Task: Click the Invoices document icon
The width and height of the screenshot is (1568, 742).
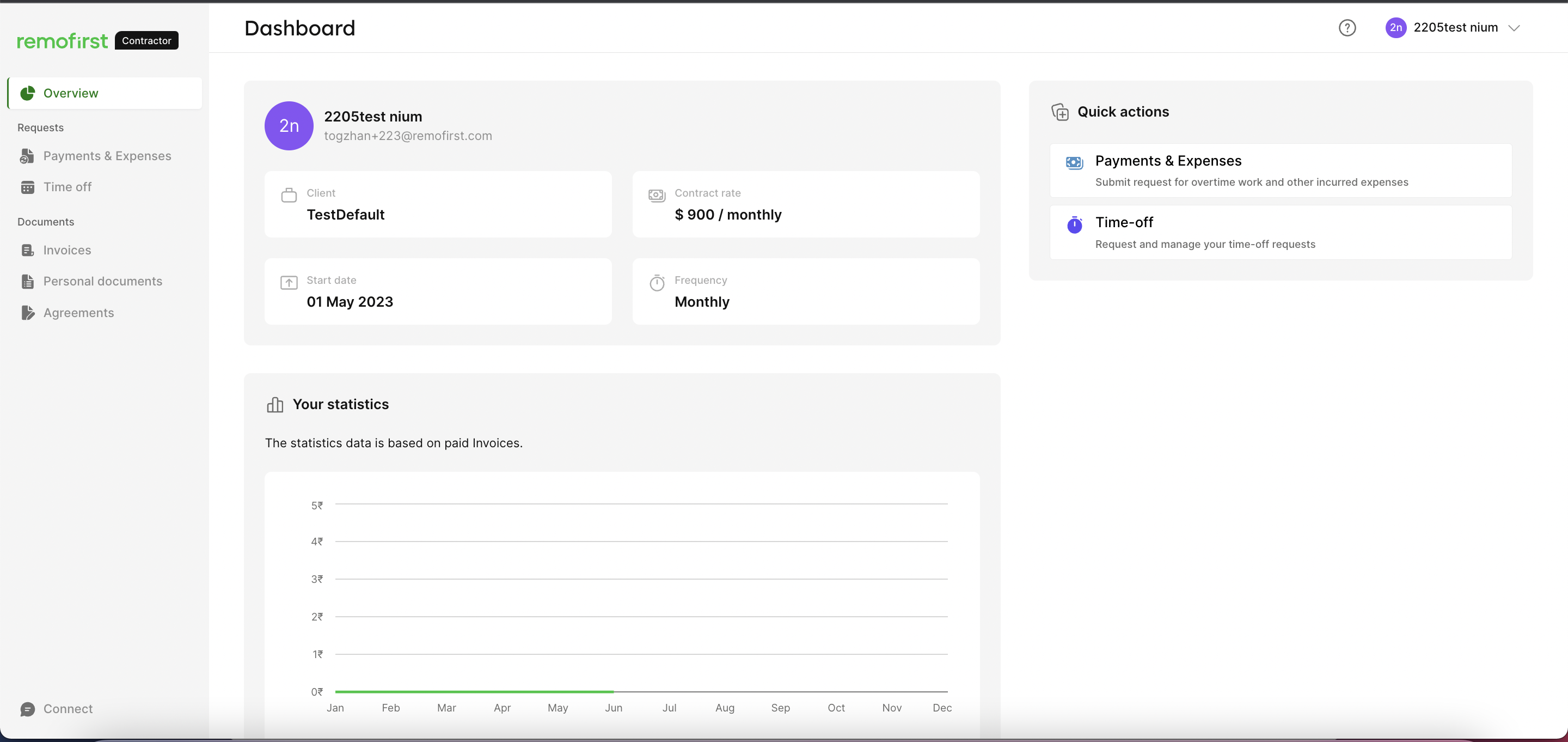Action: 27,250
